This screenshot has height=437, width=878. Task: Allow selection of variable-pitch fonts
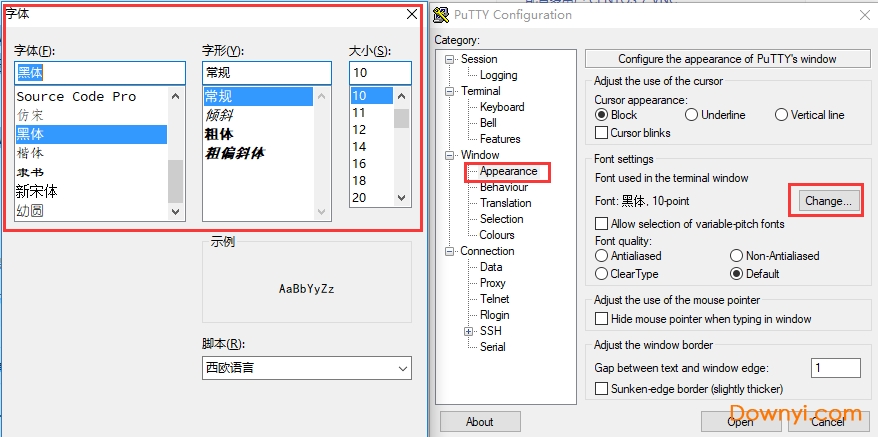pyautogui.click(x=602, y=224)
